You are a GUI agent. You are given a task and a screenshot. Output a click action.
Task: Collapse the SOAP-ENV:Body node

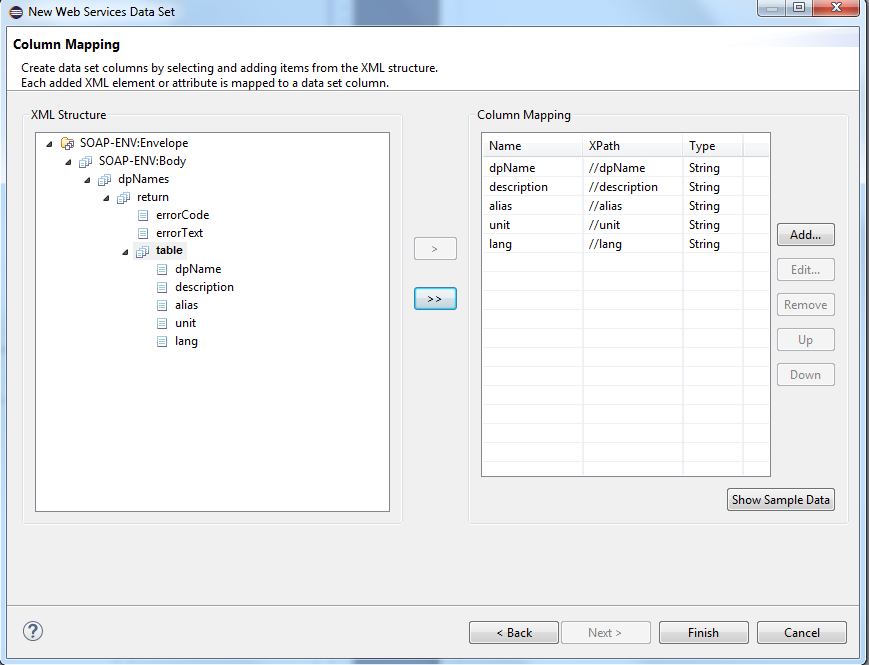coord(68,162)
